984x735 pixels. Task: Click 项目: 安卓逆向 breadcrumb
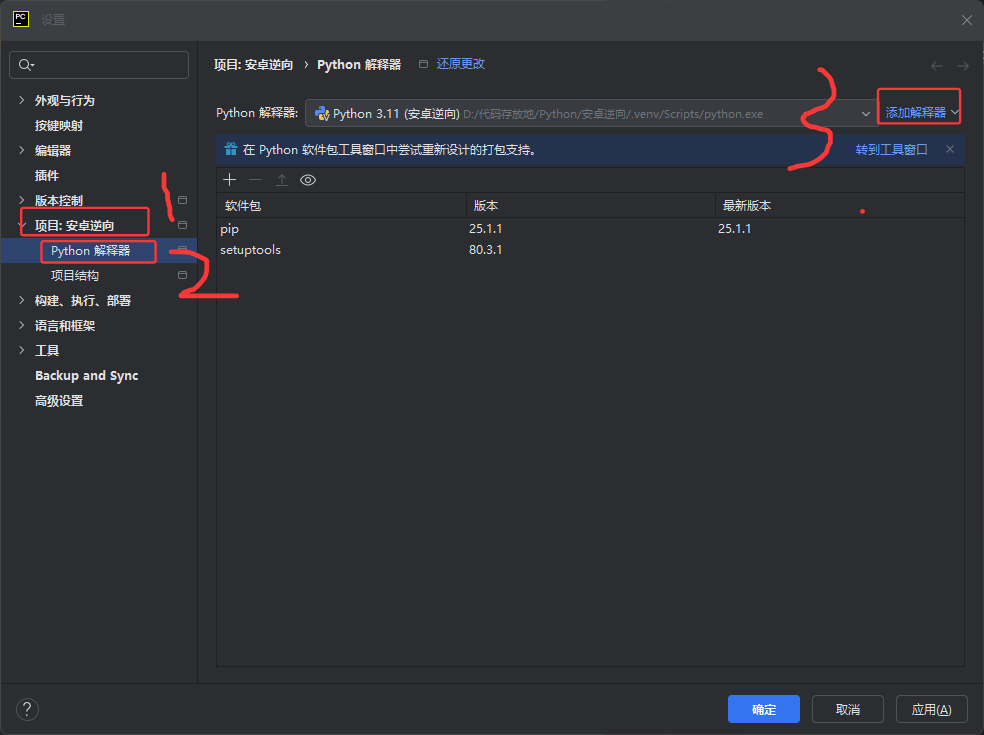coord(254,65)
